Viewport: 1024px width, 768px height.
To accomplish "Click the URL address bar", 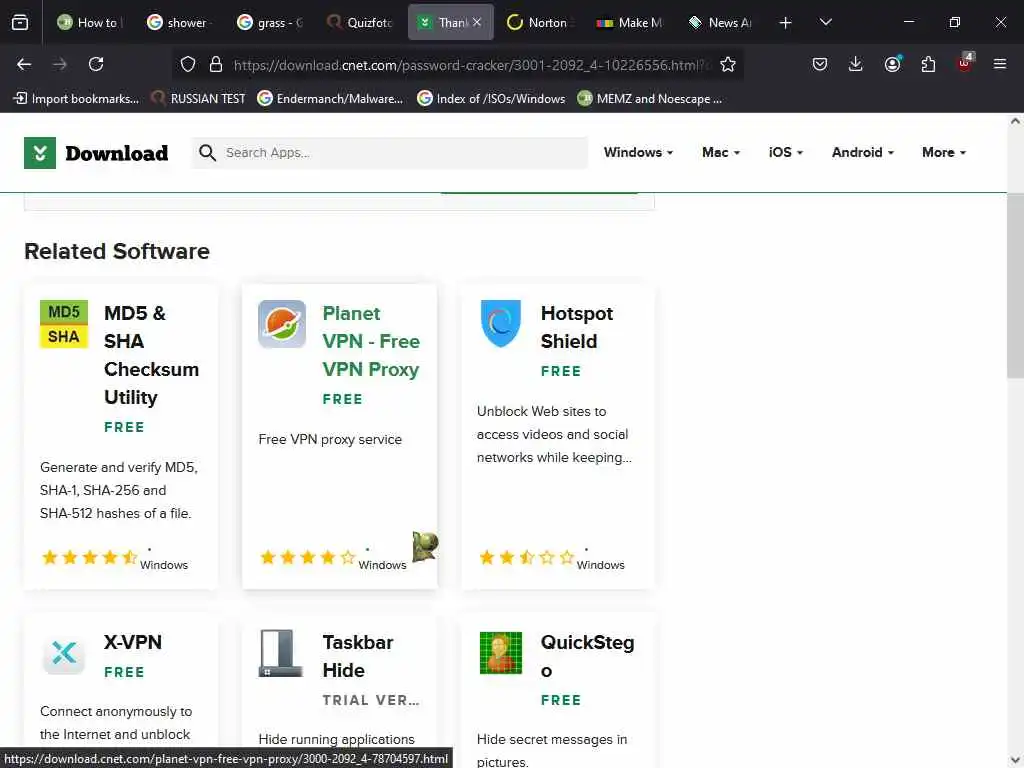I will (x=468, y=65).
